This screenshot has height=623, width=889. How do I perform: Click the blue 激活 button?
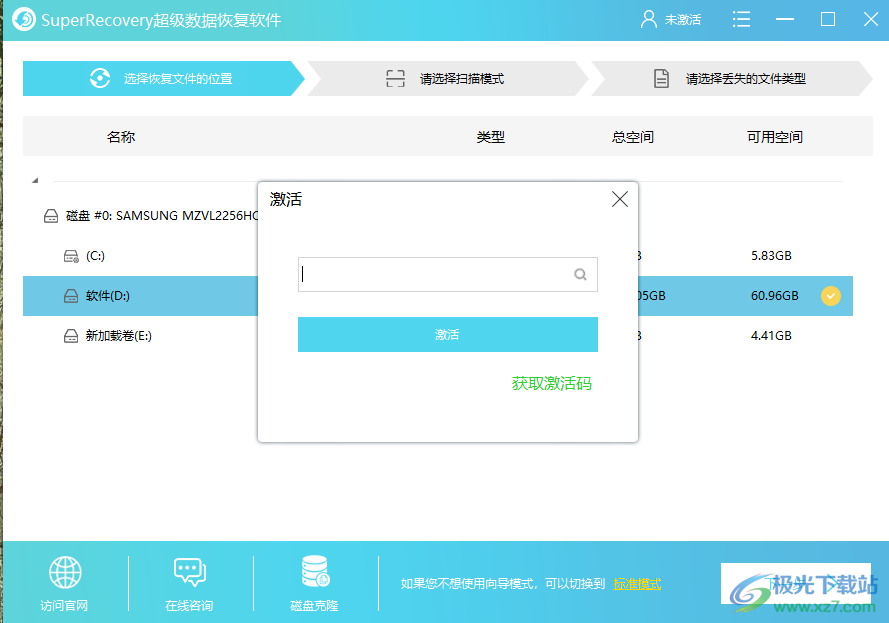click(x=447, y=334)
